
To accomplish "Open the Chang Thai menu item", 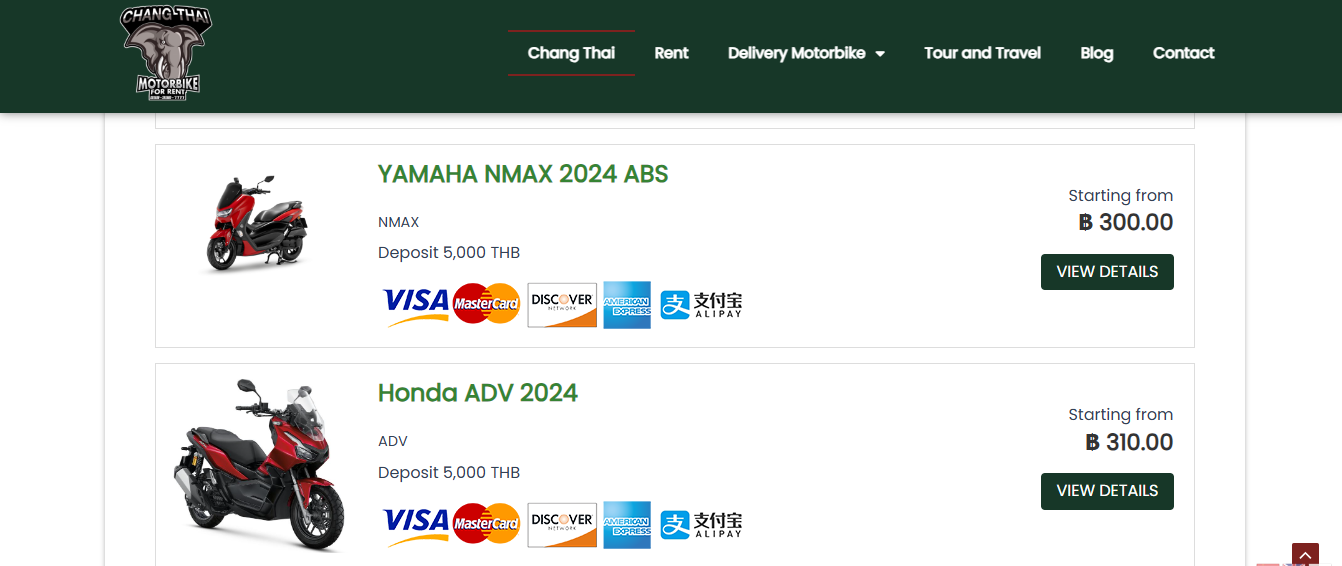I will click(x=571, y=53).
